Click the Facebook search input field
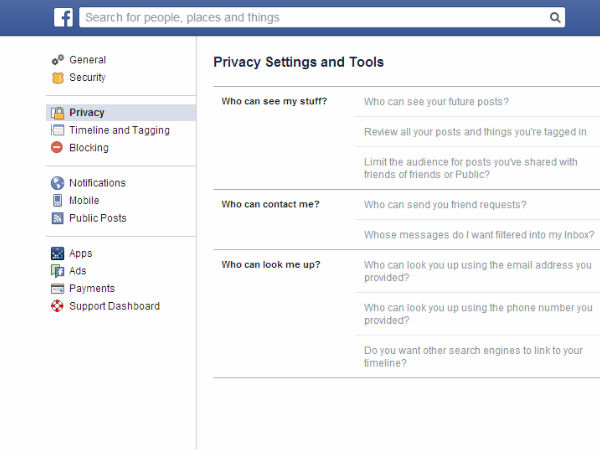This screenshot has width=600, height=450. [x=310, y=17]
